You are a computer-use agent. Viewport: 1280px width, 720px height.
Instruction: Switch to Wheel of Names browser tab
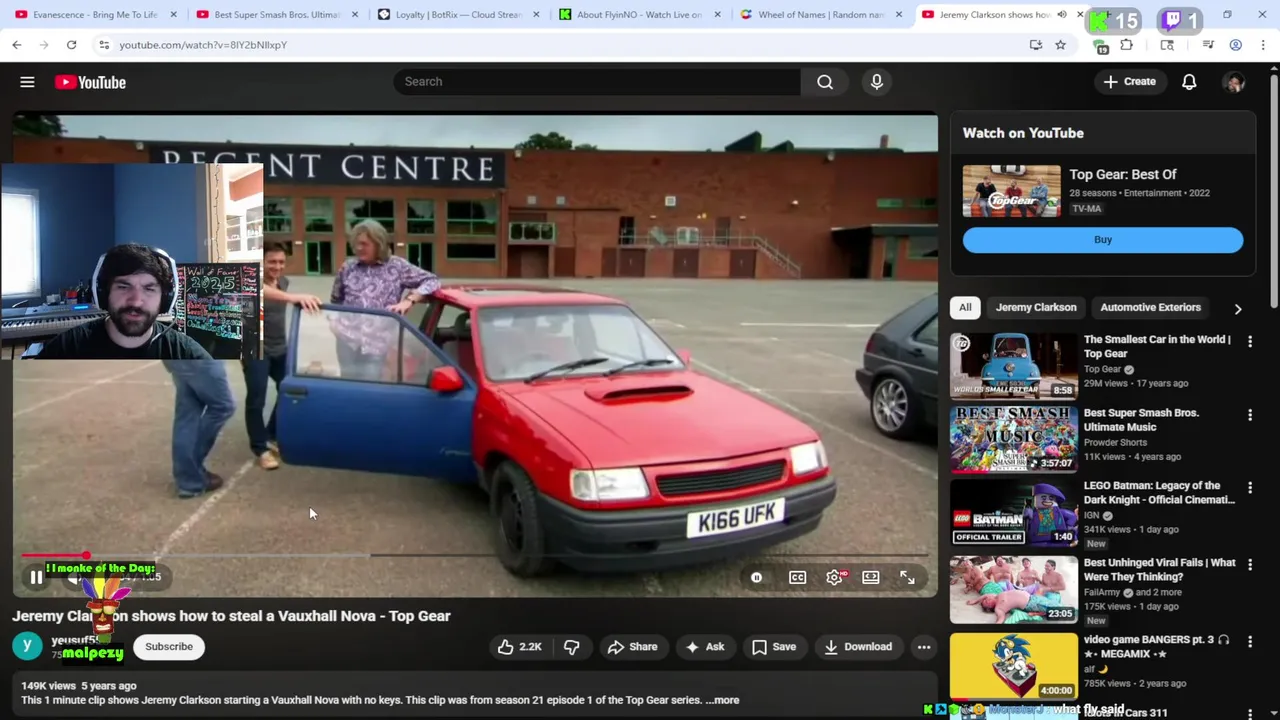point(822,15)
